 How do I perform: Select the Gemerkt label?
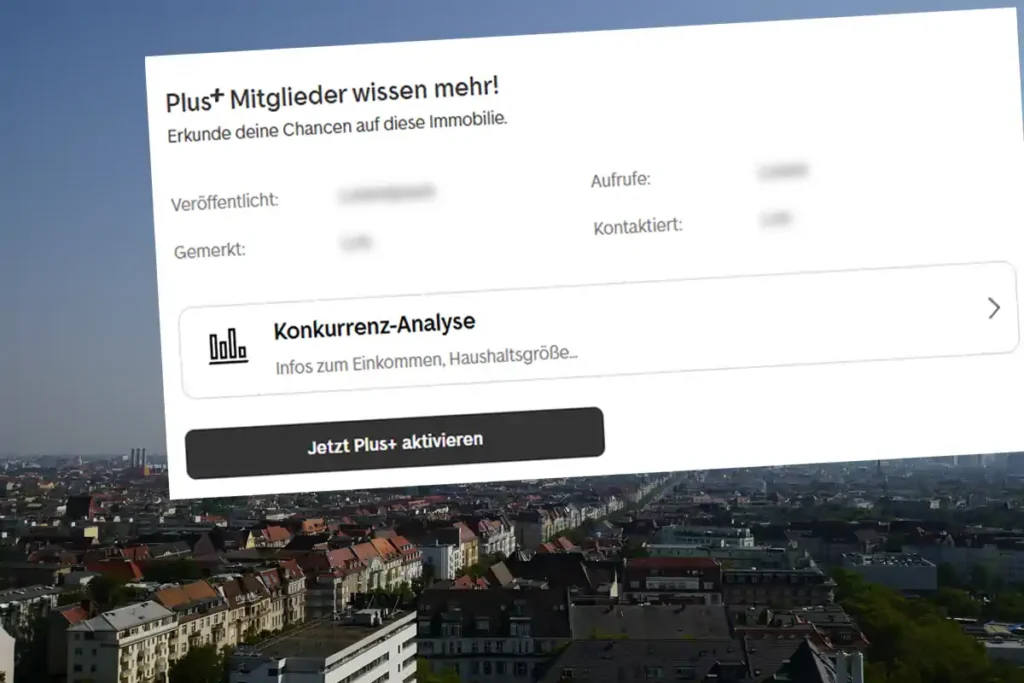[210, 250]
